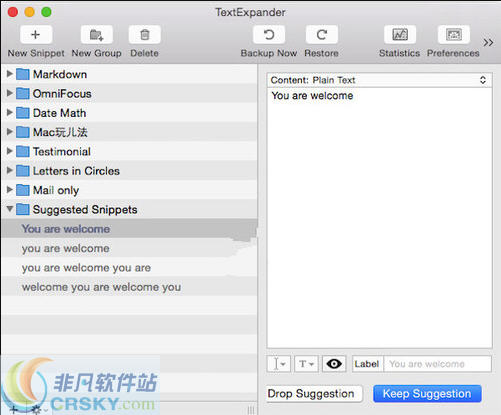
Task: Click the Backup Now icon
Action: coord(269,35)
